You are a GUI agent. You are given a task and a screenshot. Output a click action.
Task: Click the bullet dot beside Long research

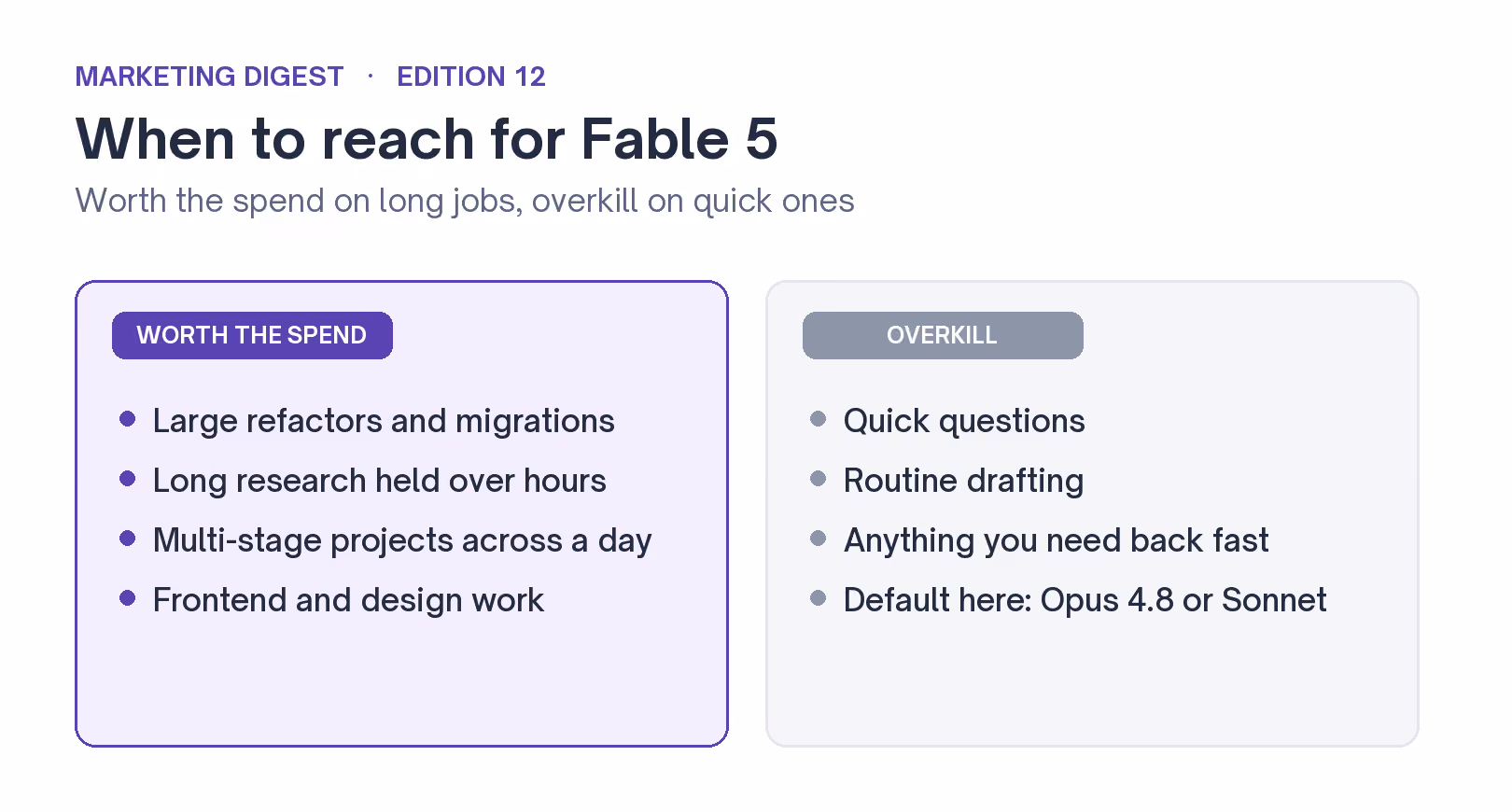click(x=128, y=479)
